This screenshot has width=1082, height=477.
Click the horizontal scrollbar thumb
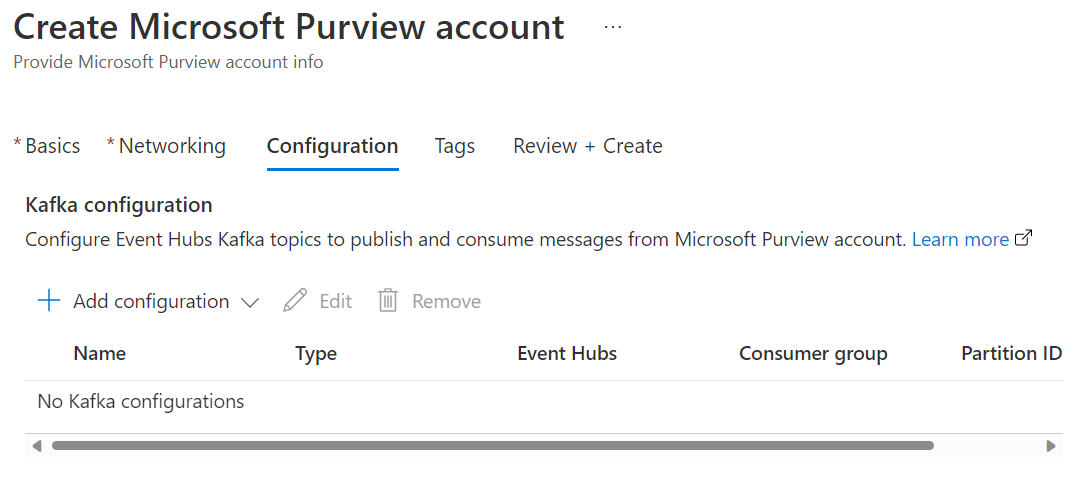(493, 446)
